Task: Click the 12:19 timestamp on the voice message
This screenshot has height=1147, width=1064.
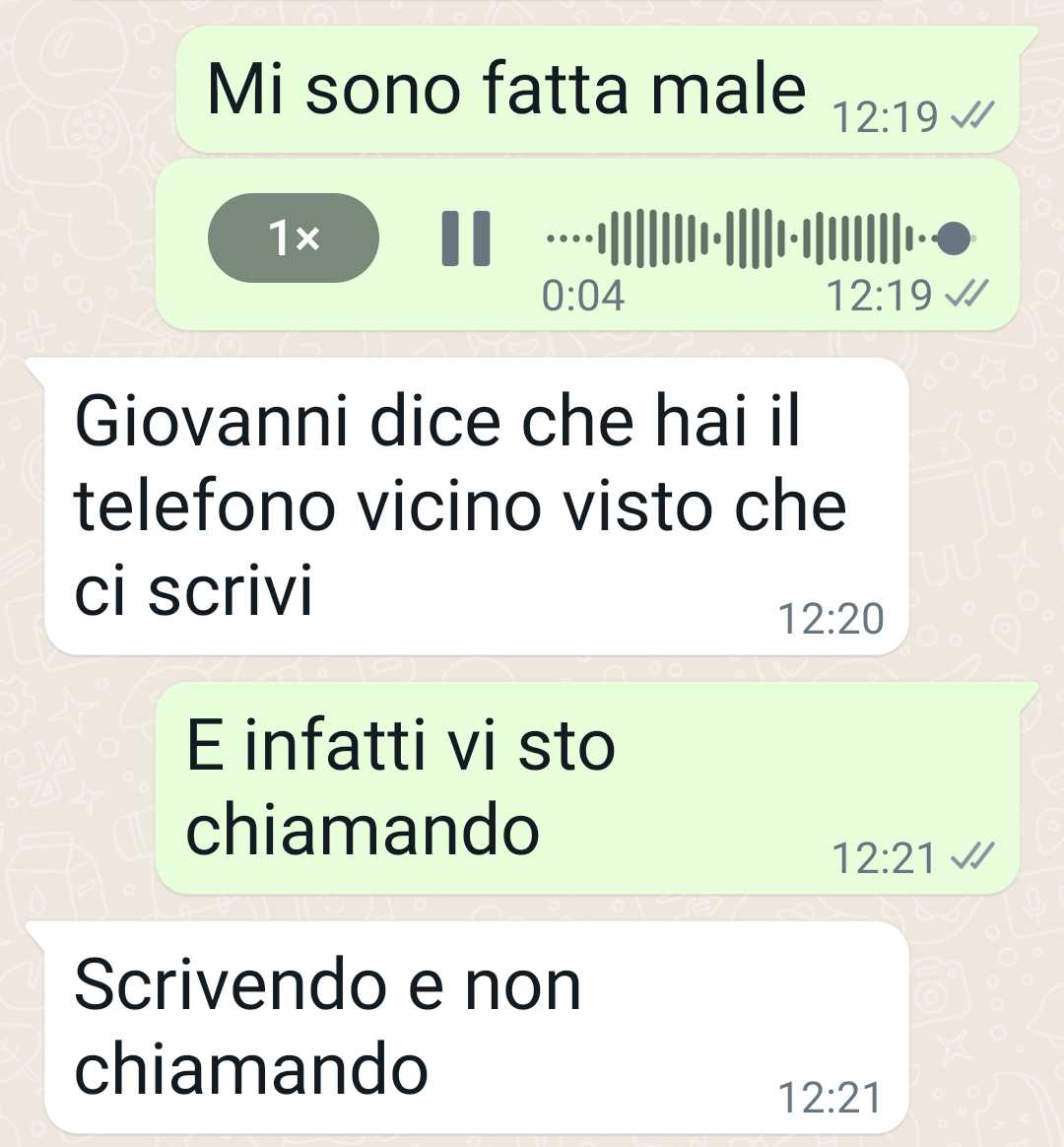Action: point(879,296)
